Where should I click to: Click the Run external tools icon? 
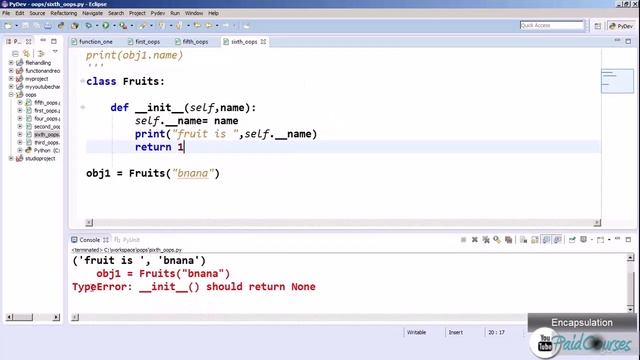pyautogui.click(x=123, y=26)
